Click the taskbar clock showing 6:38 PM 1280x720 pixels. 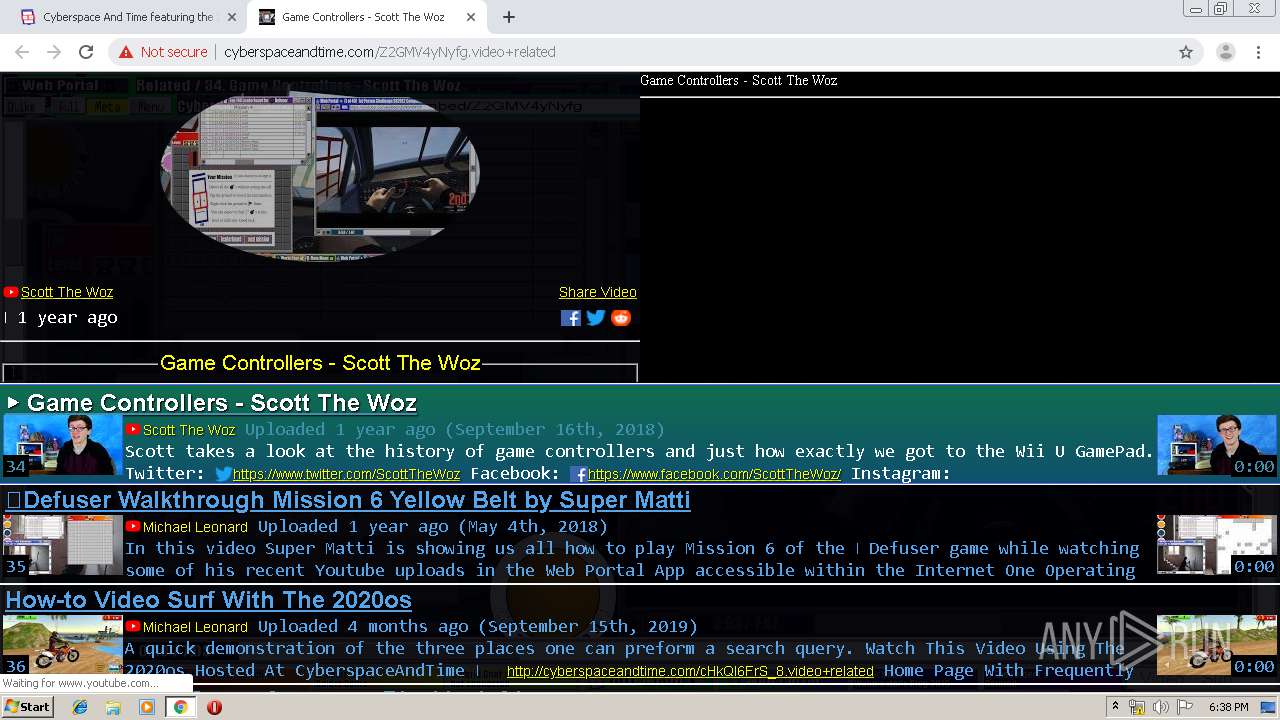1228,707
